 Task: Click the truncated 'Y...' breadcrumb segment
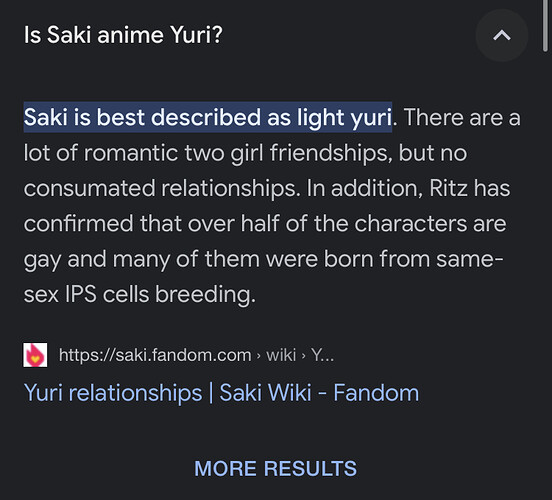(322, 355)
